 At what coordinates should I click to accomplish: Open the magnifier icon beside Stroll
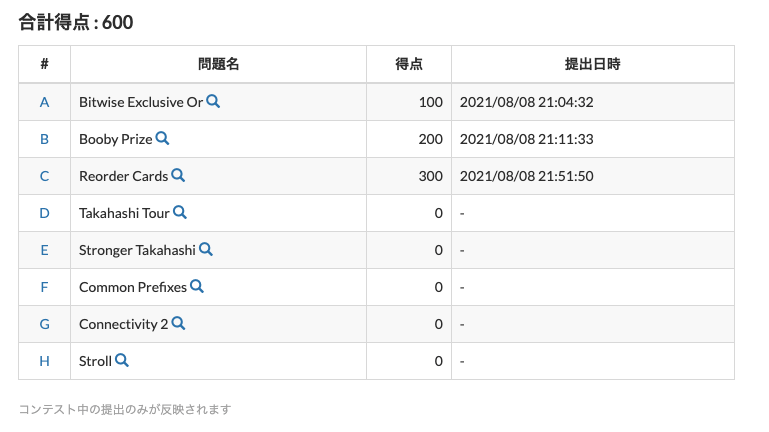[122, 360]
